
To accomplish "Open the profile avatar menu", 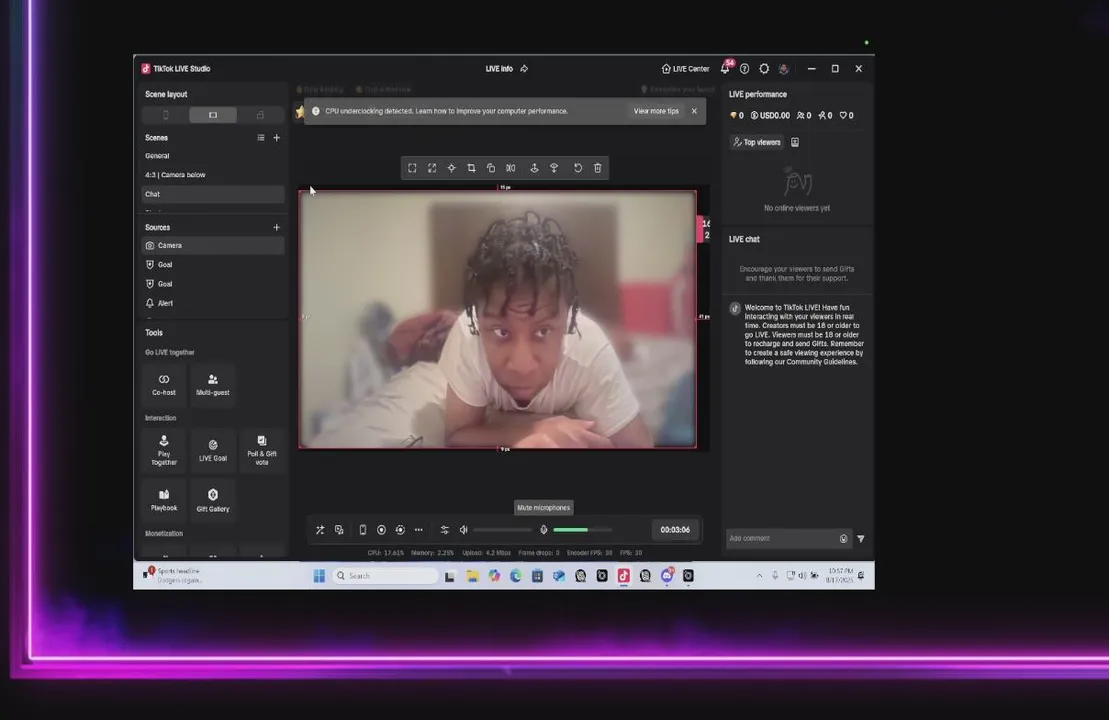I will [784, 69].
